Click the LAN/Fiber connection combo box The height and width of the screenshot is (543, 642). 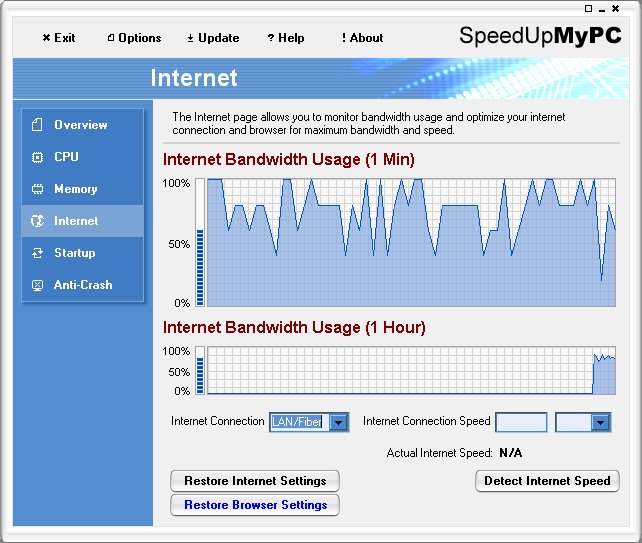(309, 422)
